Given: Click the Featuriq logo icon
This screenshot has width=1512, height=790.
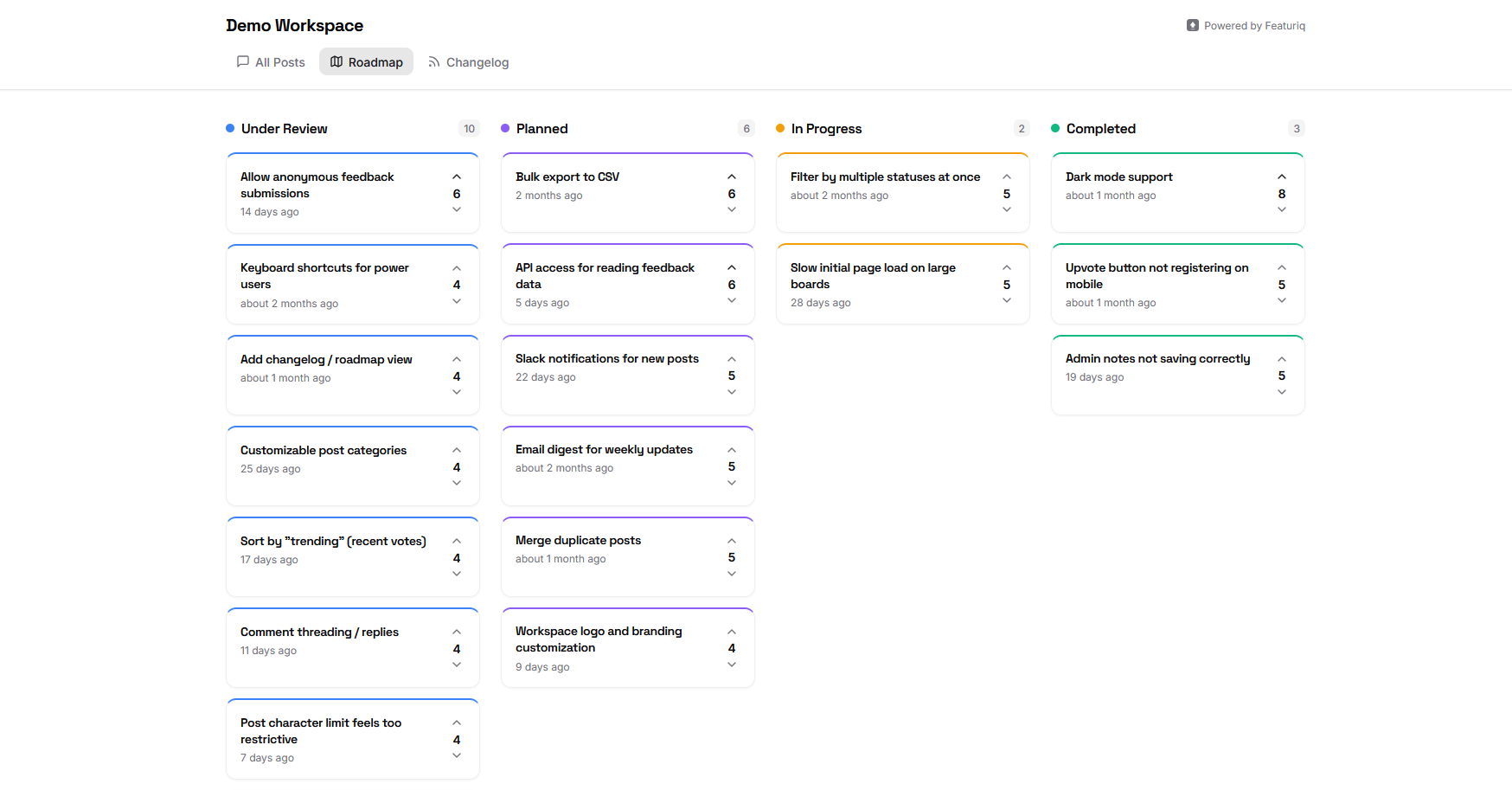Looking at the screenshot, I should click(1193, 26).
